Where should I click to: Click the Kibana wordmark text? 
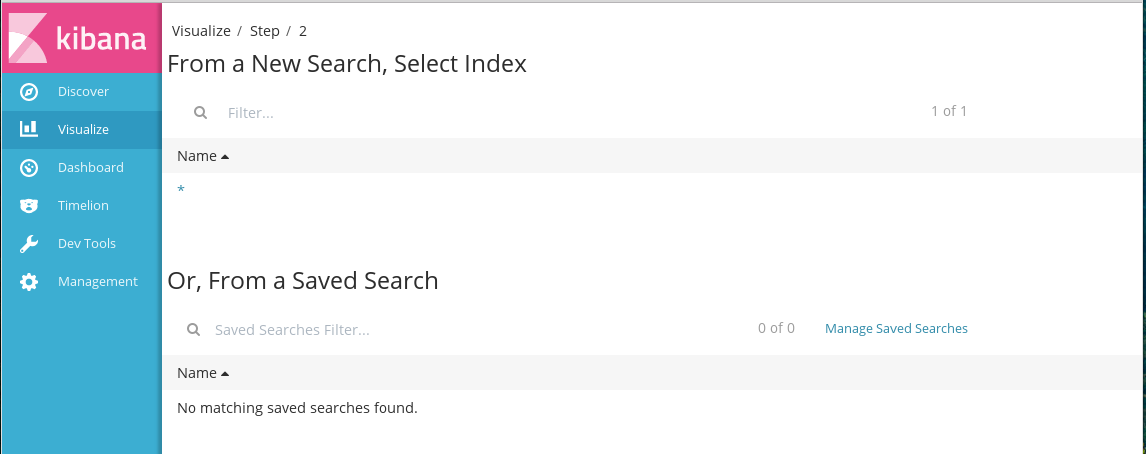(x=102, y=39)
